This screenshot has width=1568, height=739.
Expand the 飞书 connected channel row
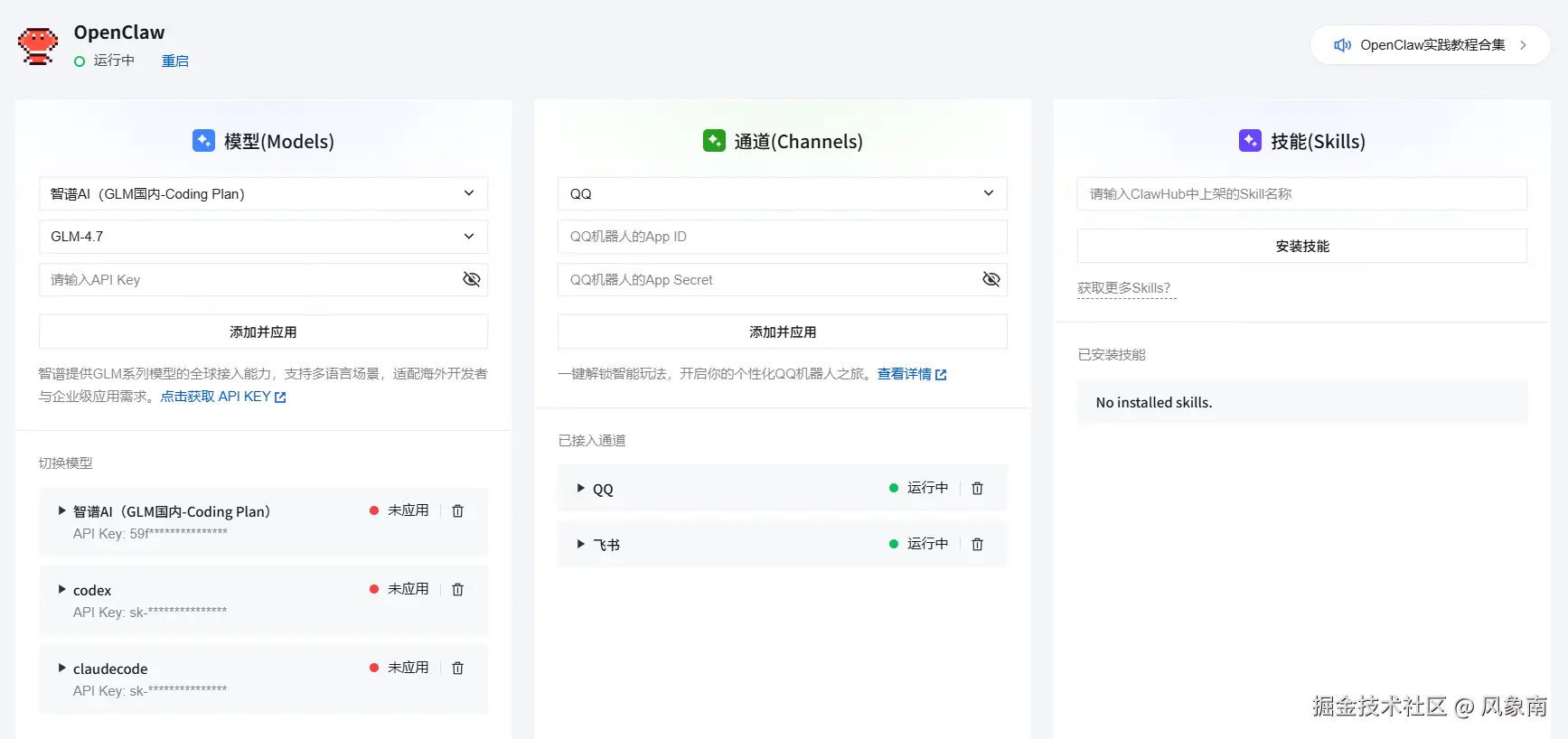(581, 544)
